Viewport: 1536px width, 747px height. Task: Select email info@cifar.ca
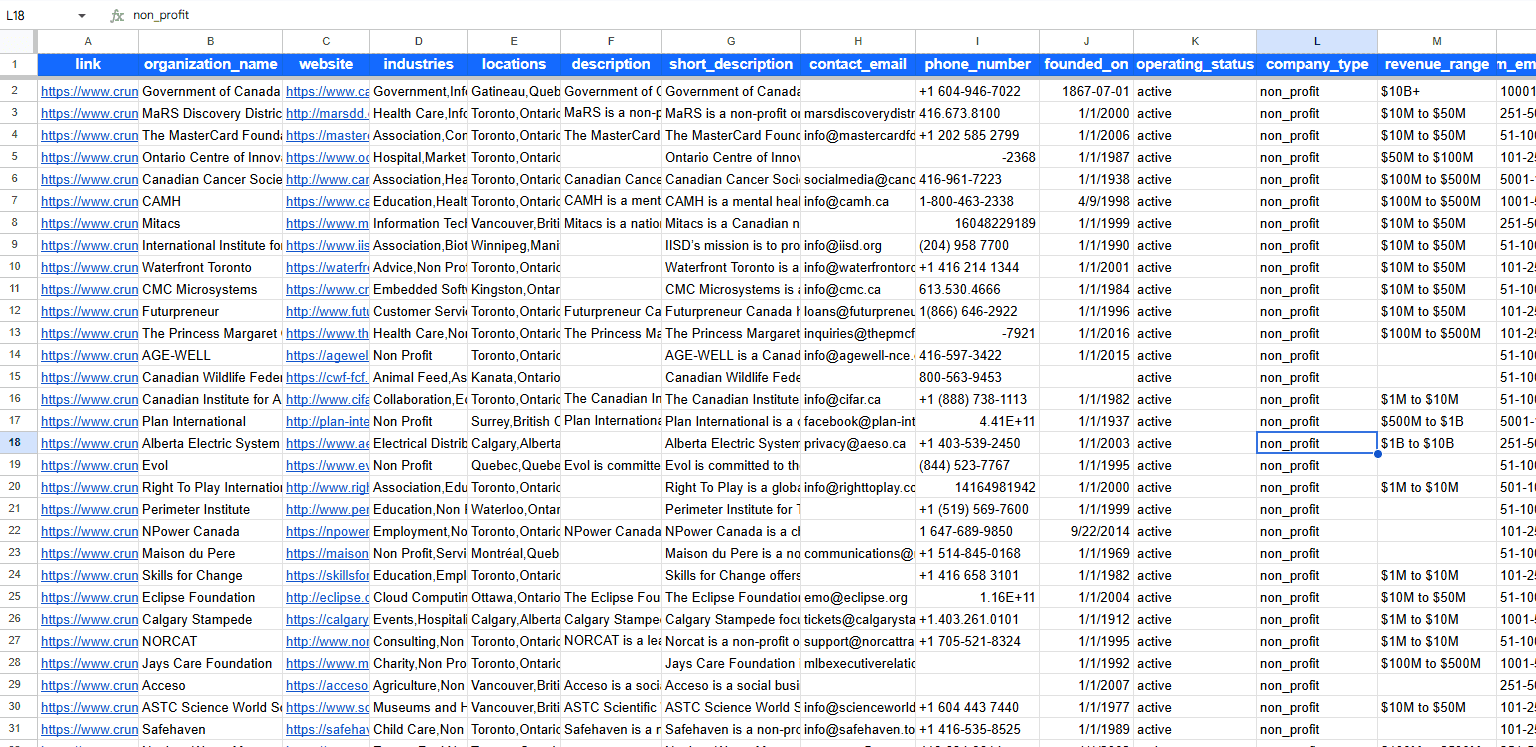(857, 399)
